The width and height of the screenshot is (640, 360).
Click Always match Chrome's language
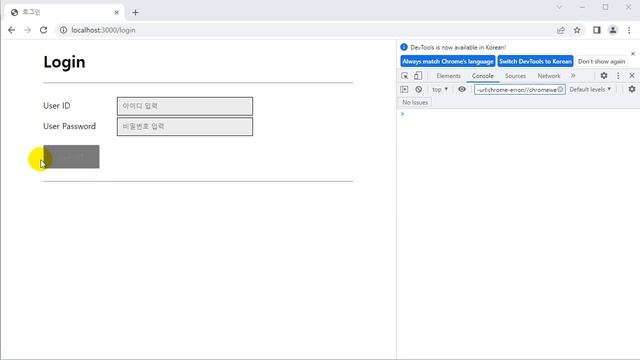coord(448,61)
